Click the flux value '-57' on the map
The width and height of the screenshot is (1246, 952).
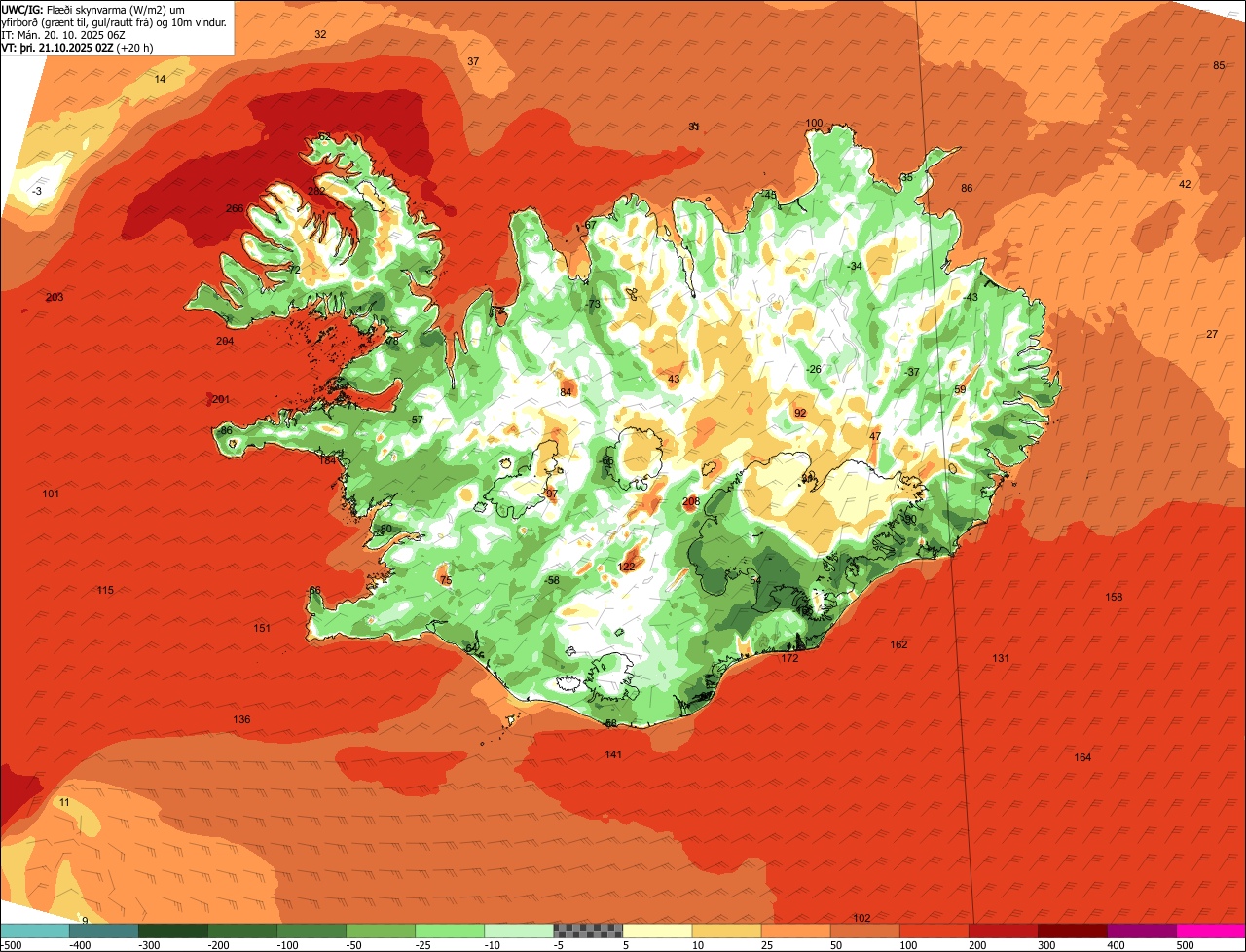416,420
